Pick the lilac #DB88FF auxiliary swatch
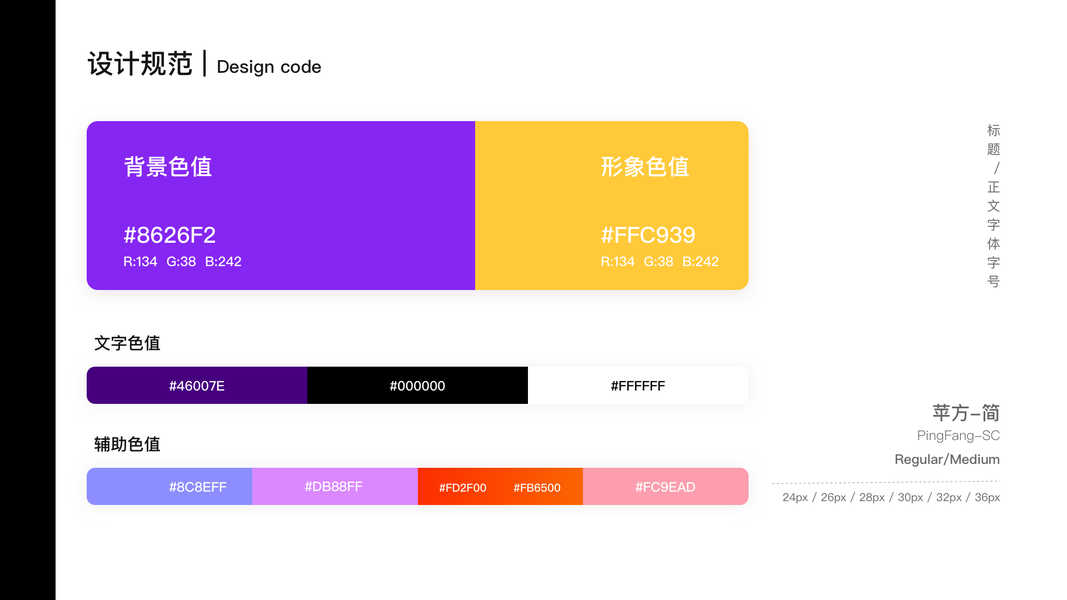Viewport: 1067px width, 600px height. coord(334,487)
